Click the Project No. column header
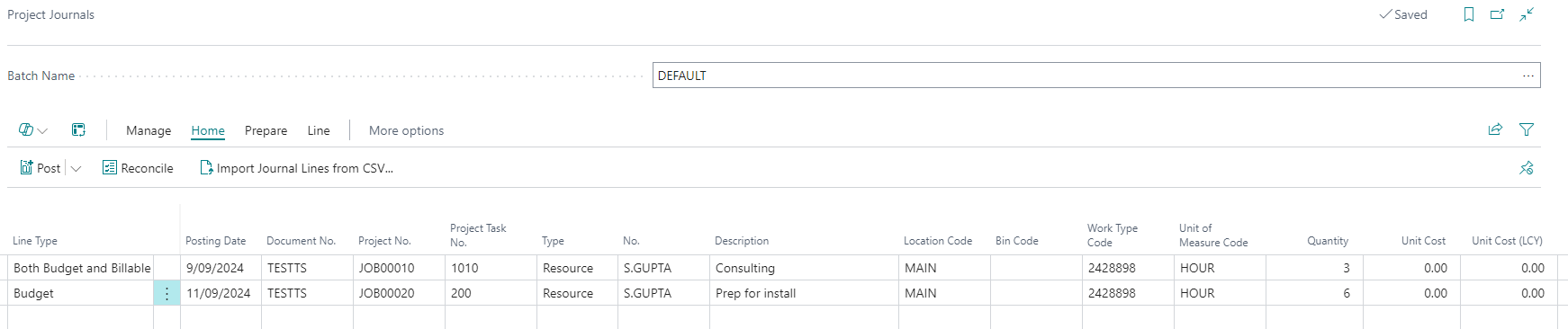1568x329 pixels. pos(384,241)
